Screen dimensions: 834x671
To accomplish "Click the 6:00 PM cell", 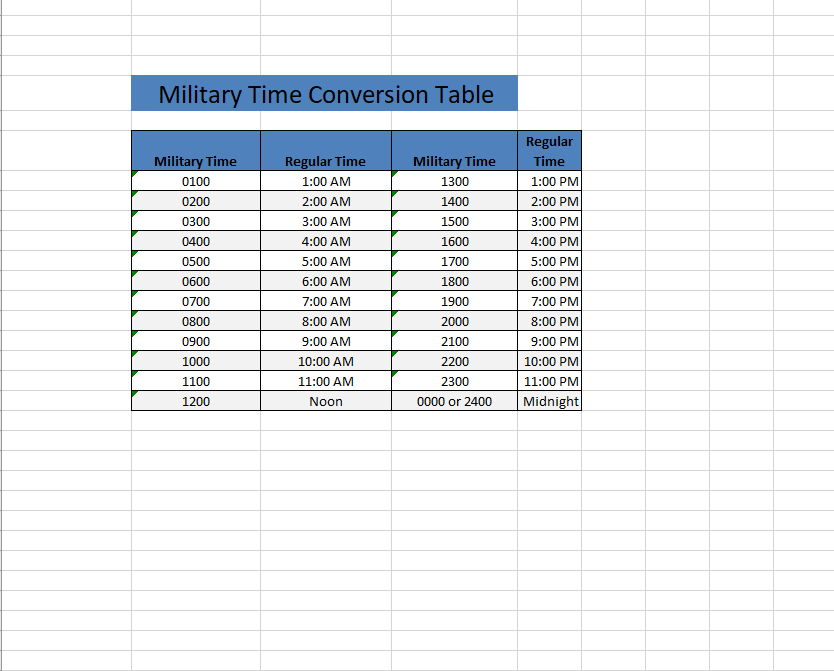I will coord(549,281).
